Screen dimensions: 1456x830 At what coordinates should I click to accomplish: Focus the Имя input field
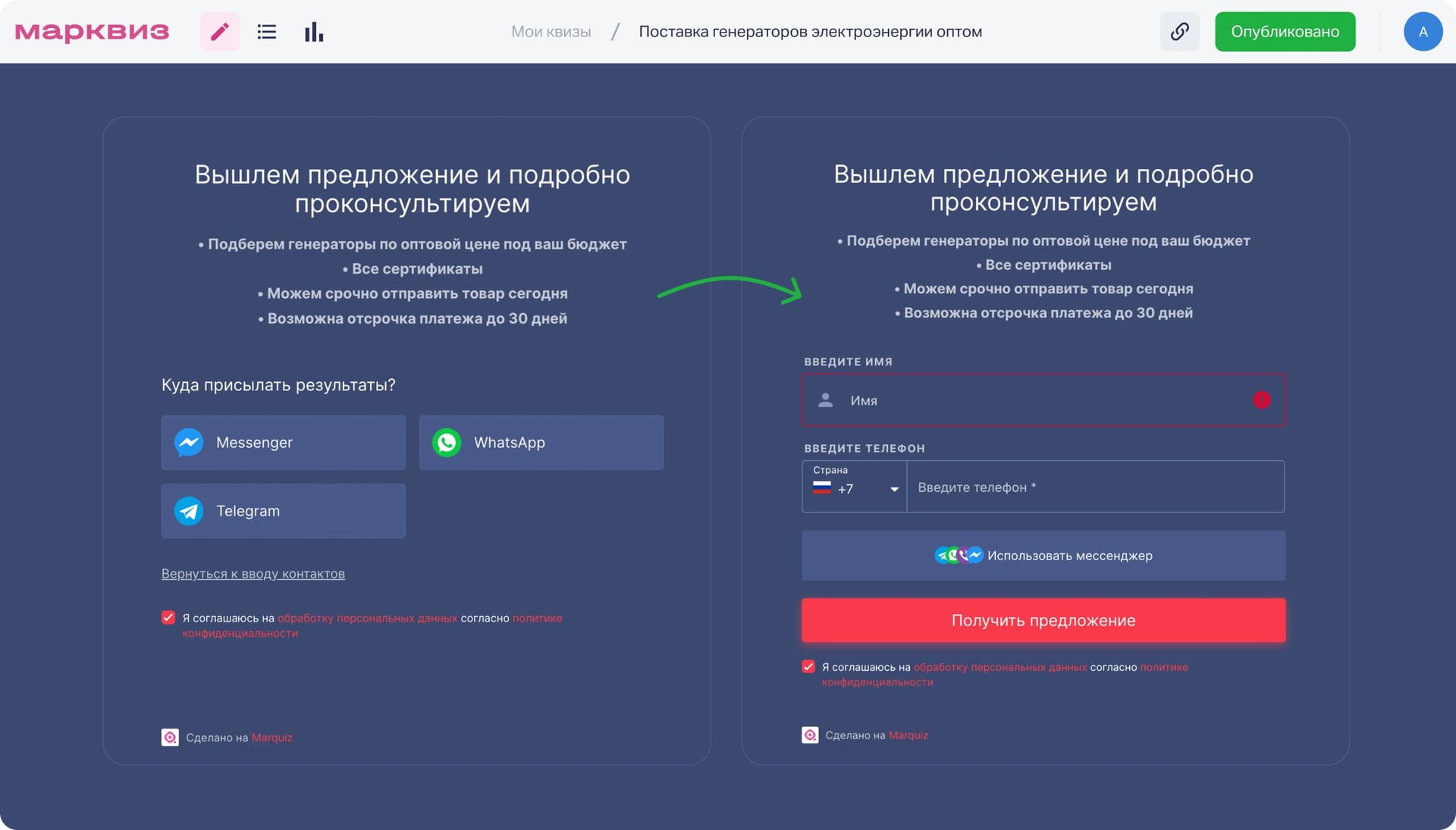[1043, 400]
